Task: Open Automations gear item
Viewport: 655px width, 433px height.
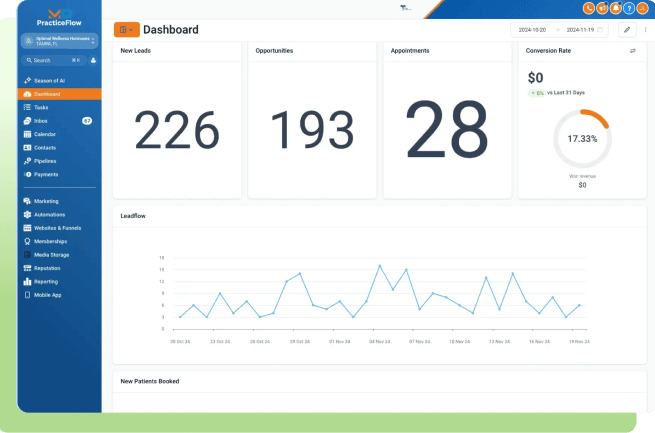Action: click(x=59, y=214)
